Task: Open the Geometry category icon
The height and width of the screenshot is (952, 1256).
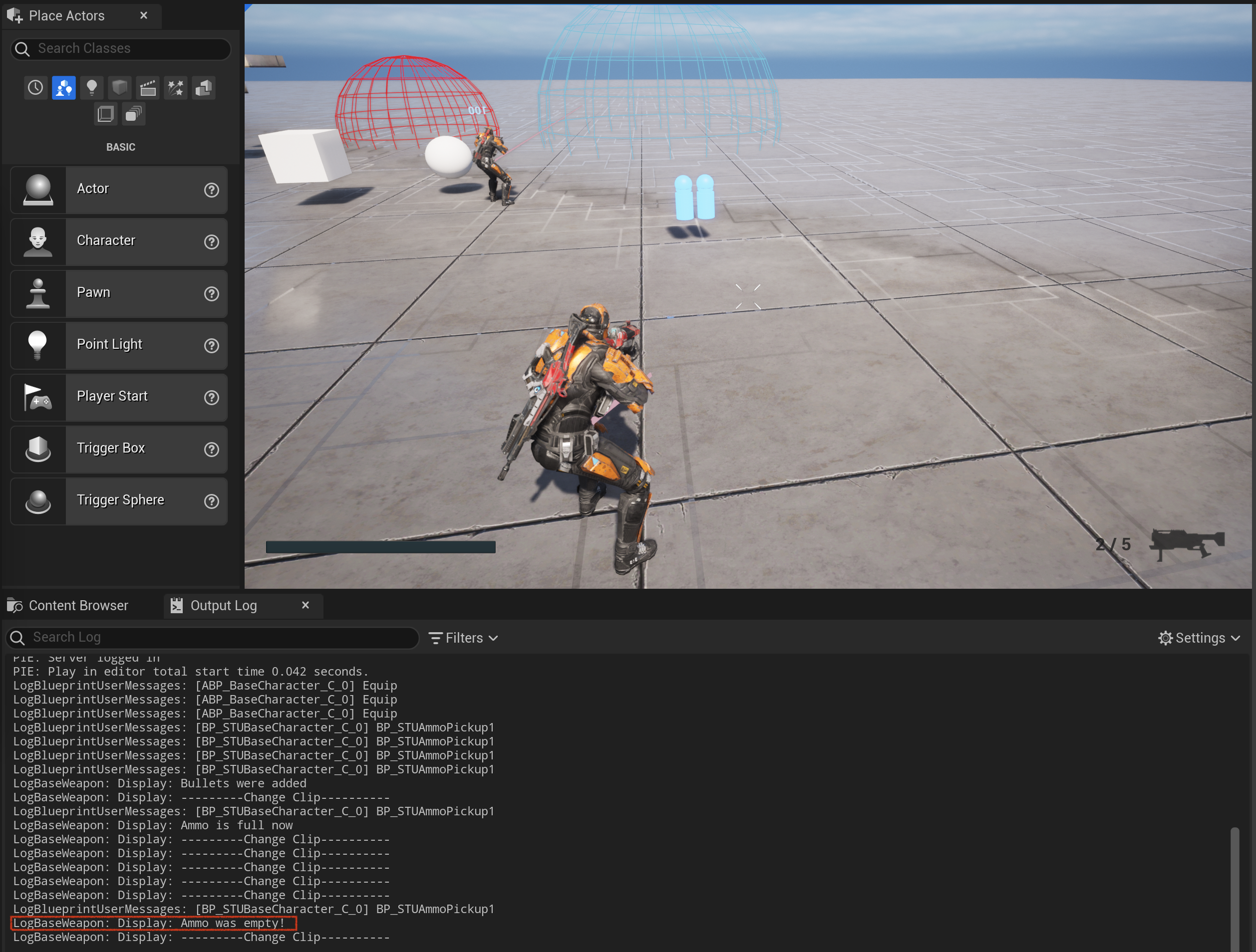Action: [203, 88]
